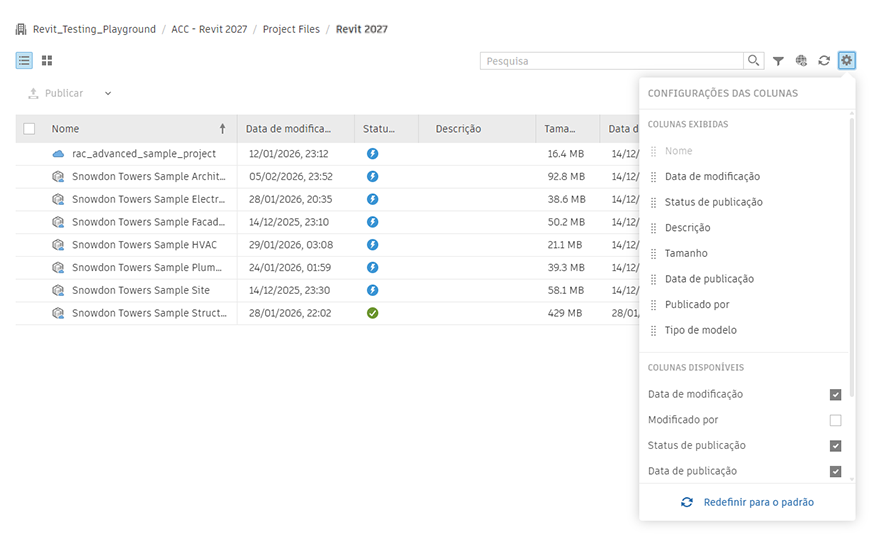
Task: Go to Project Files breadcrumb
Action: click(x=291, y=29)
